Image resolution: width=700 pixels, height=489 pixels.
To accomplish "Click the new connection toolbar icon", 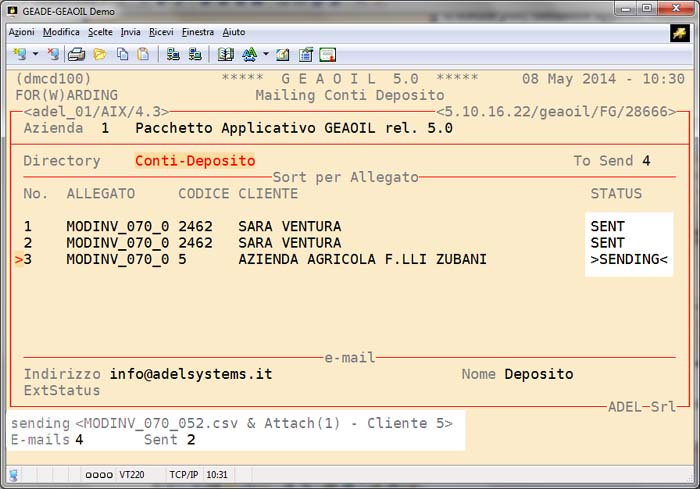I will (19, 54).
